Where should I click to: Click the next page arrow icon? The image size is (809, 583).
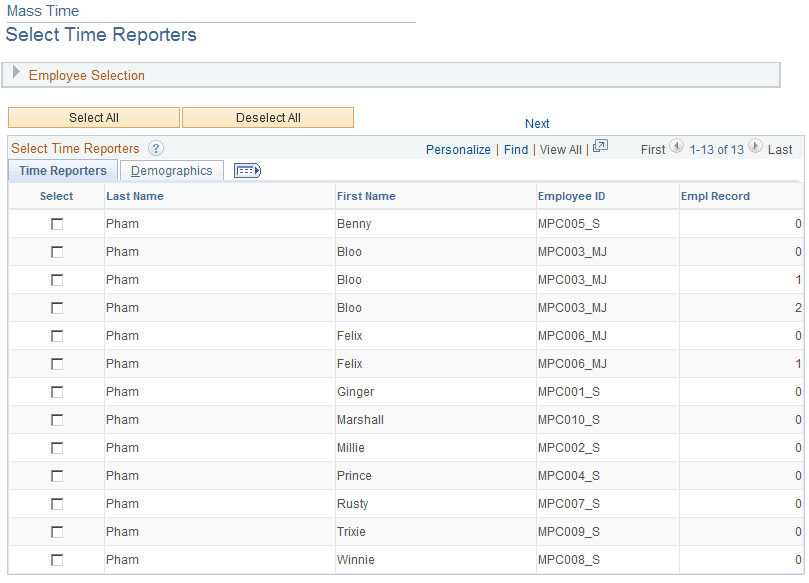click(755, 147)
